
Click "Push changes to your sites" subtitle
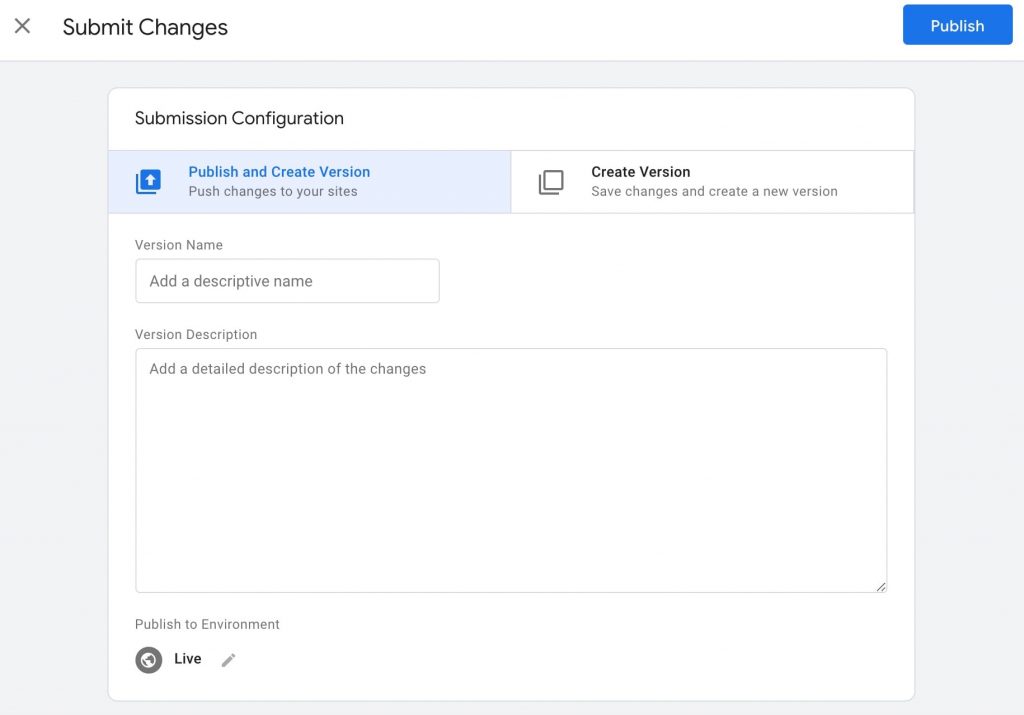click(273, 191)
